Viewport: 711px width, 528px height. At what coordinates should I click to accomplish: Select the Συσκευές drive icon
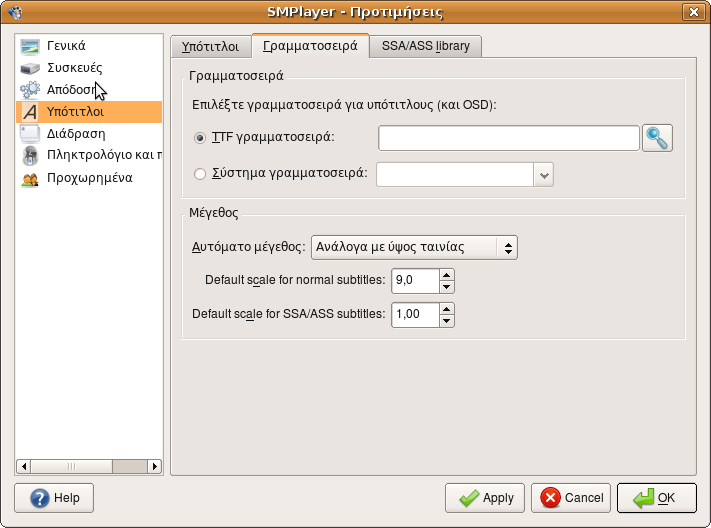pyautogui.click(x=30, y=68)
